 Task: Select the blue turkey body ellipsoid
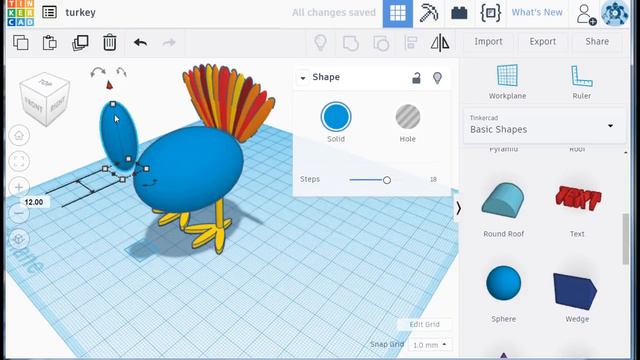click(x=190, y=169)
